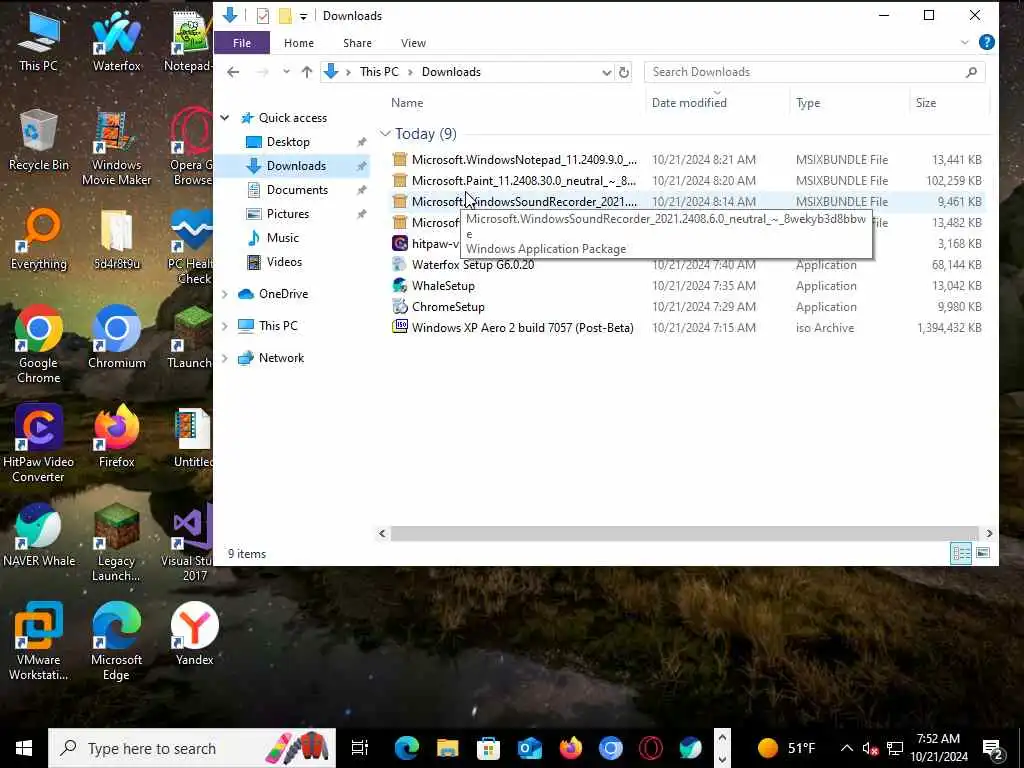The height and width of the screenshot is (768, 1024).
Task: Click the Back navigation arrow
Action: click(233, 72)
